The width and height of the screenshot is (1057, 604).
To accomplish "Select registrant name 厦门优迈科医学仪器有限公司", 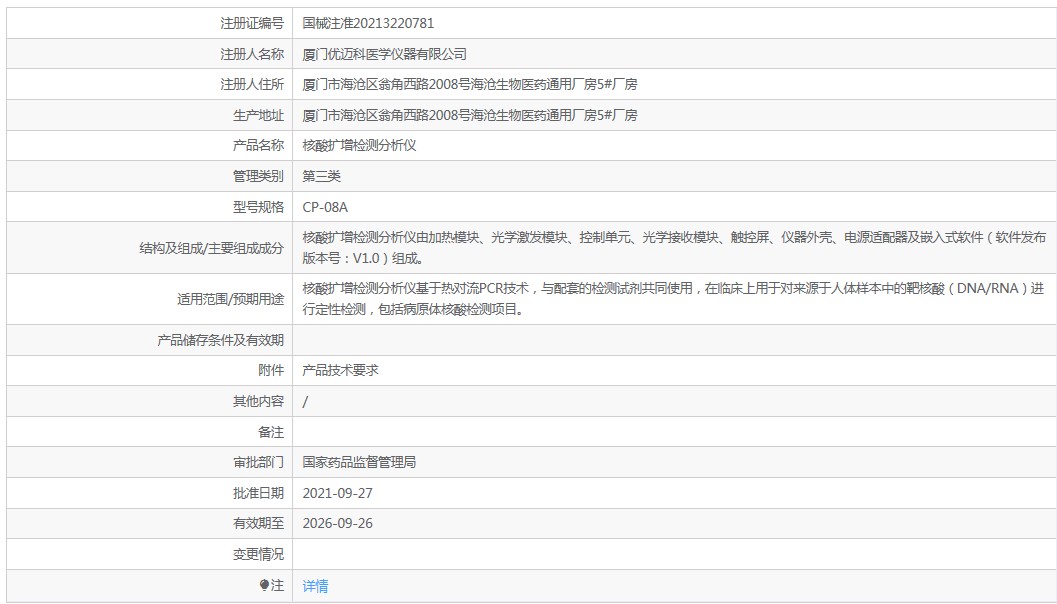I will coord(384,54).
